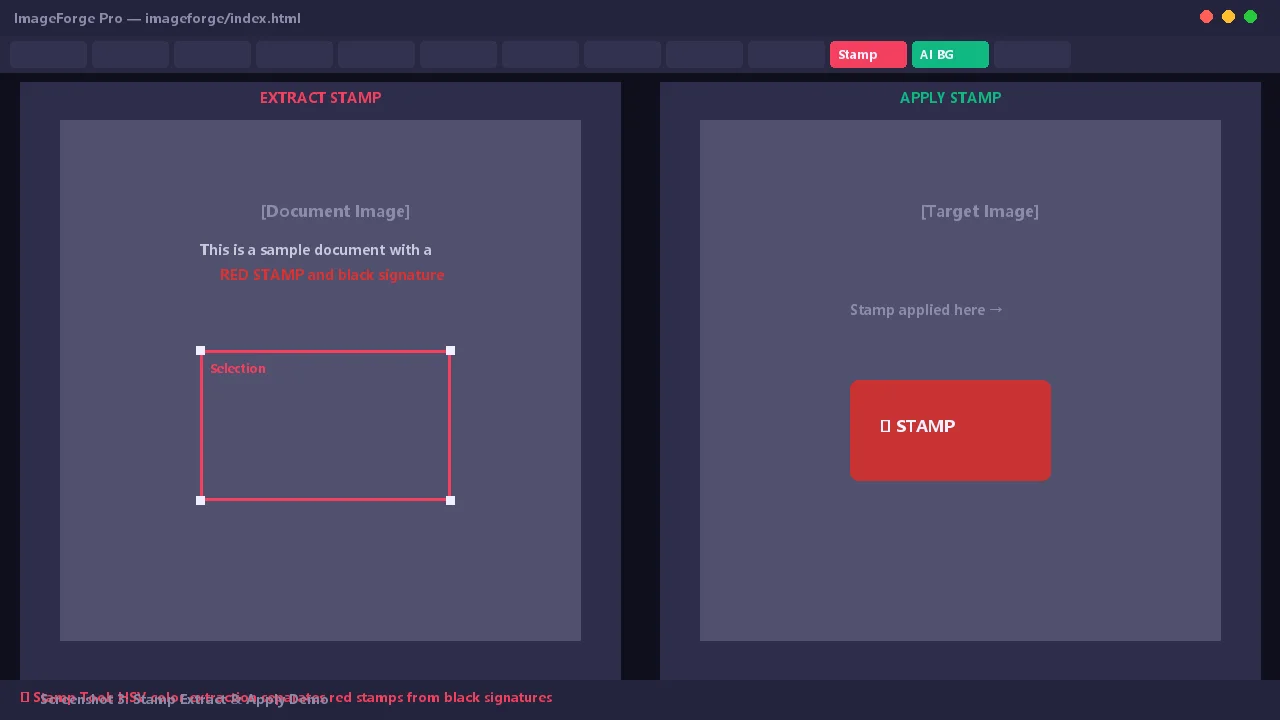1280x720 pixels.
Task: Open the Stamp tool tab
Action: pos(868,55)
